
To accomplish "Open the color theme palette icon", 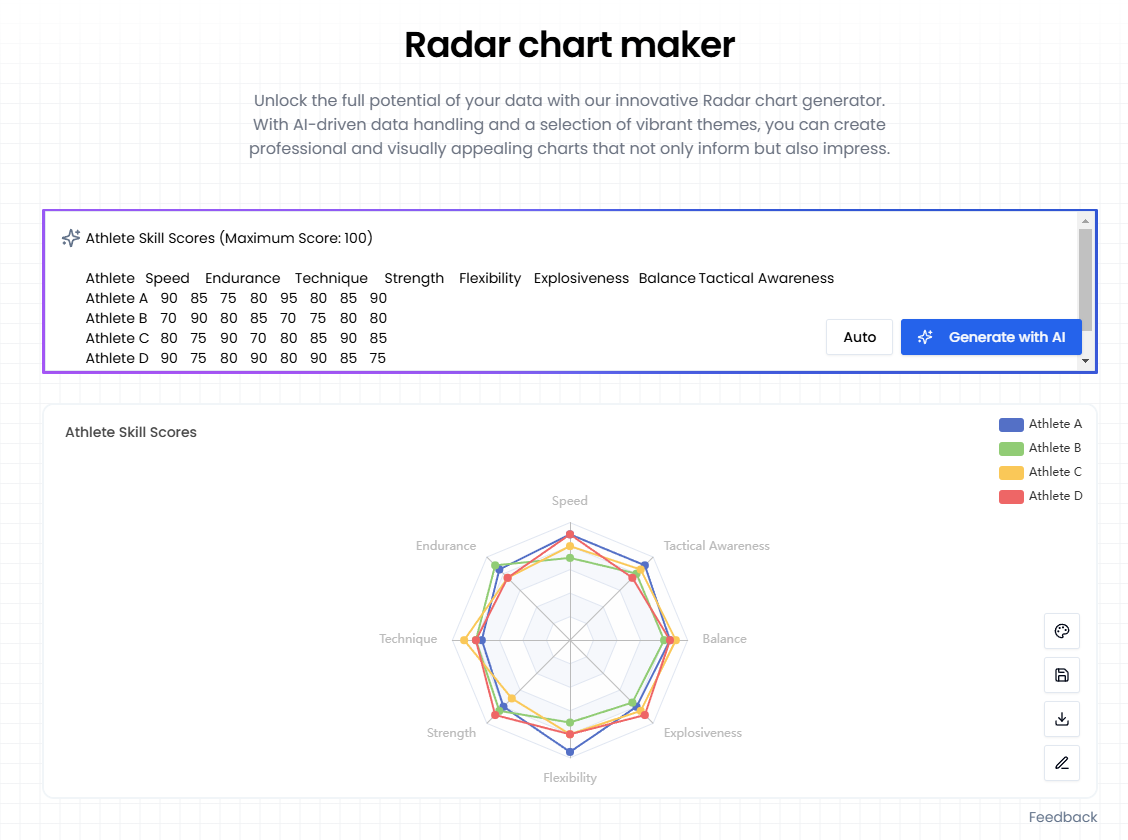I will 1061,631.
